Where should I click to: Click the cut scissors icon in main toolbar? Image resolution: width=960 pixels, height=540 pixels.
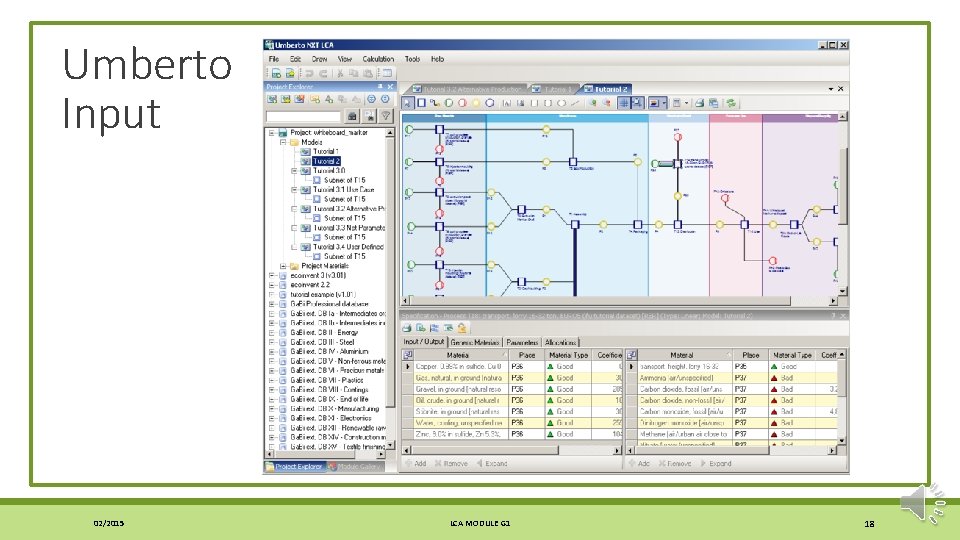pos(340,73)
